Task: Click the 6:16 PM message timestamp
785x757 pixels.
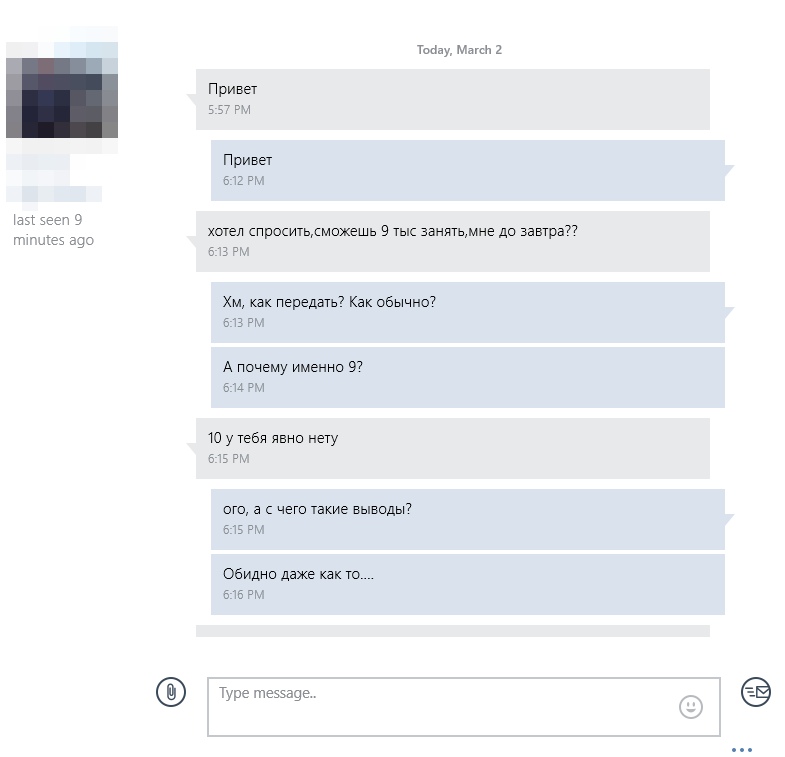Action: pos(244,595)
